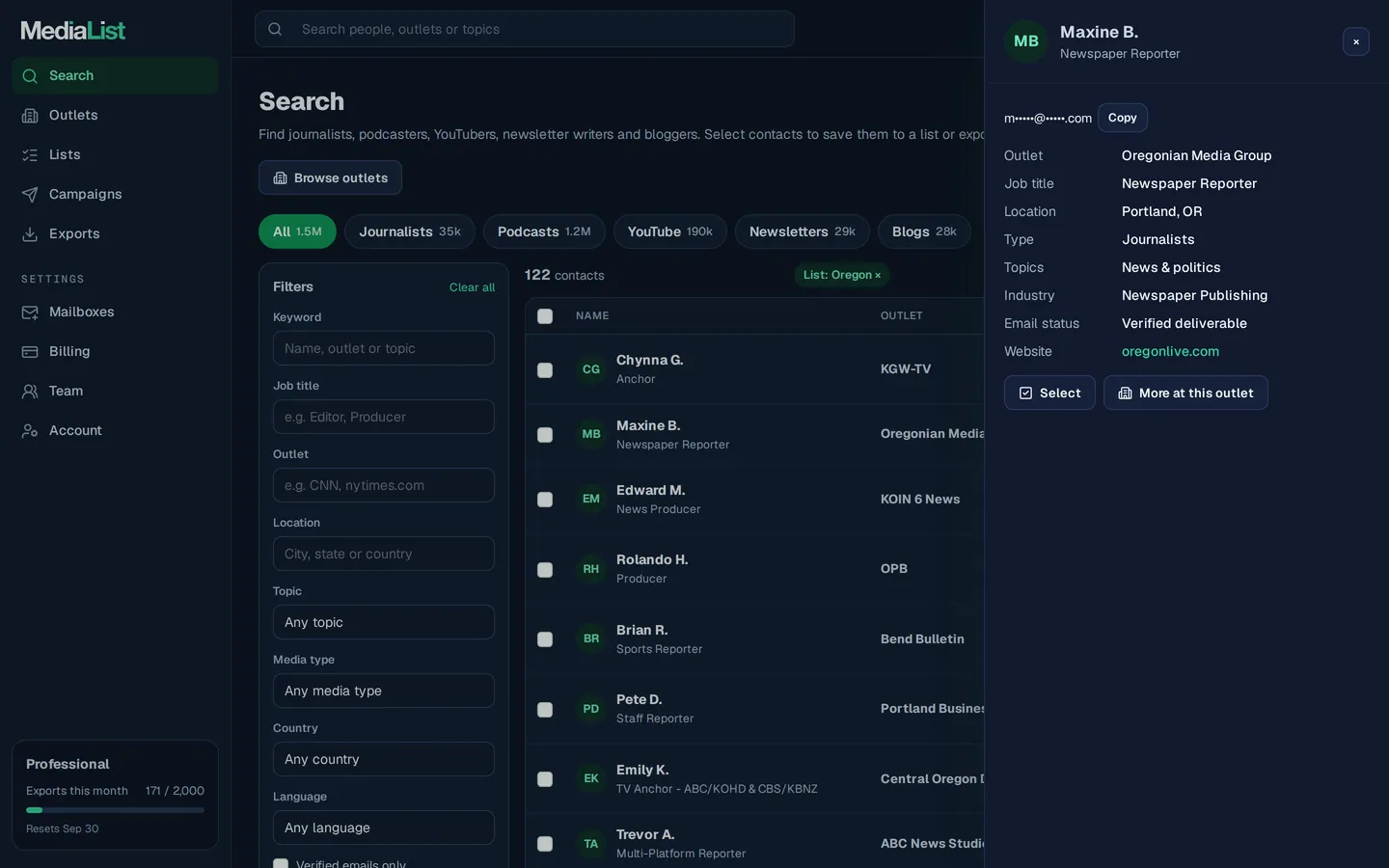Click the RH avatar for Rolando H.
The image size is (1389, 868).
click(591, 569)
